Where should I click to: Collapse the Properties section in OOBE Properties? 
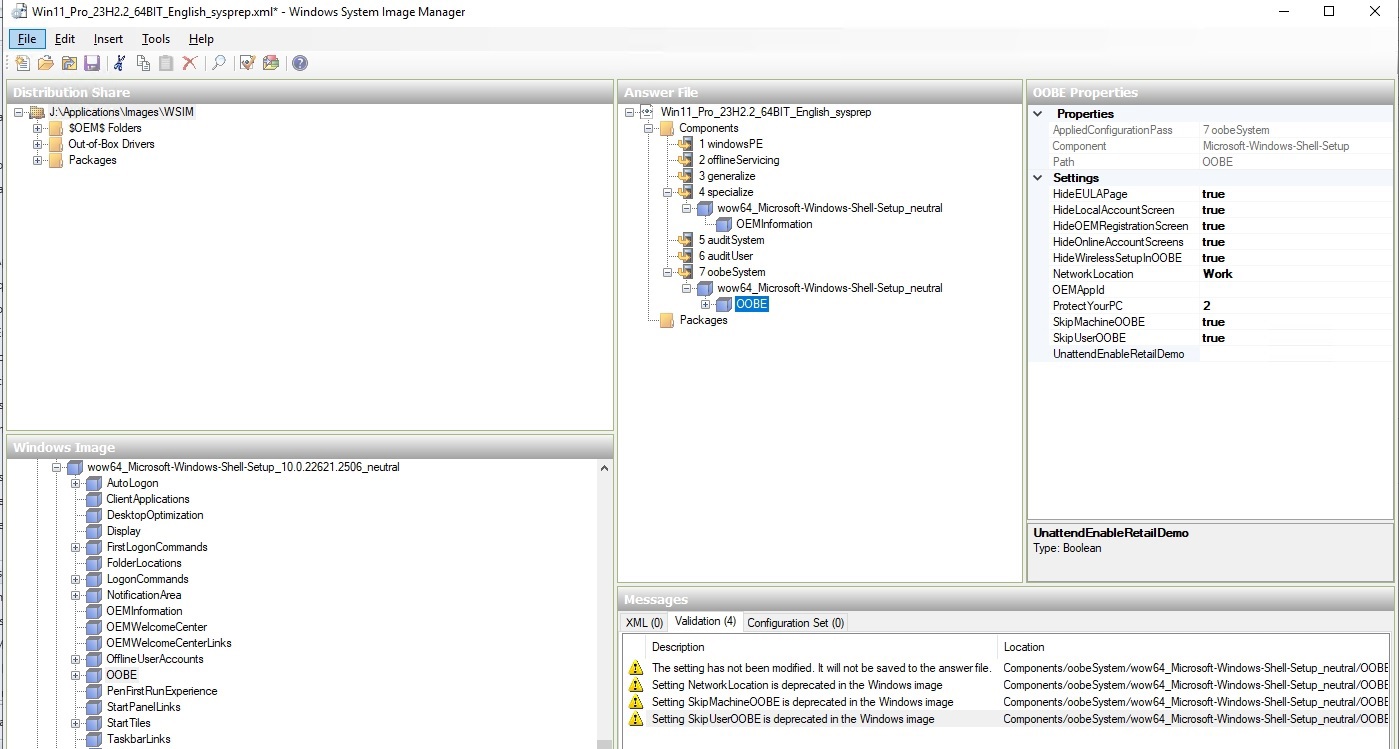[1039, 114]
